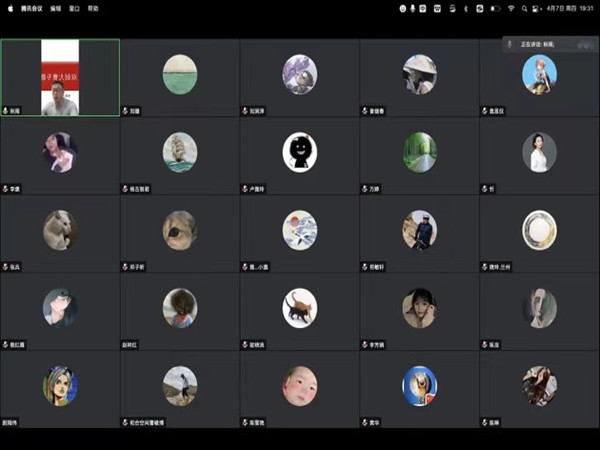Select the active speaker video tile
This screenshot has height=450, width=600.
tap(60, 78)
